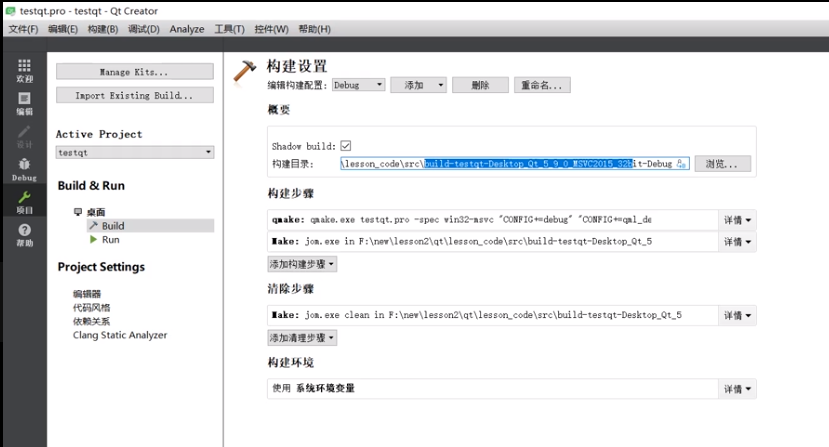Open 代码风格 project settings
Screen dimensions: 829x447
[x=91, y=307]
